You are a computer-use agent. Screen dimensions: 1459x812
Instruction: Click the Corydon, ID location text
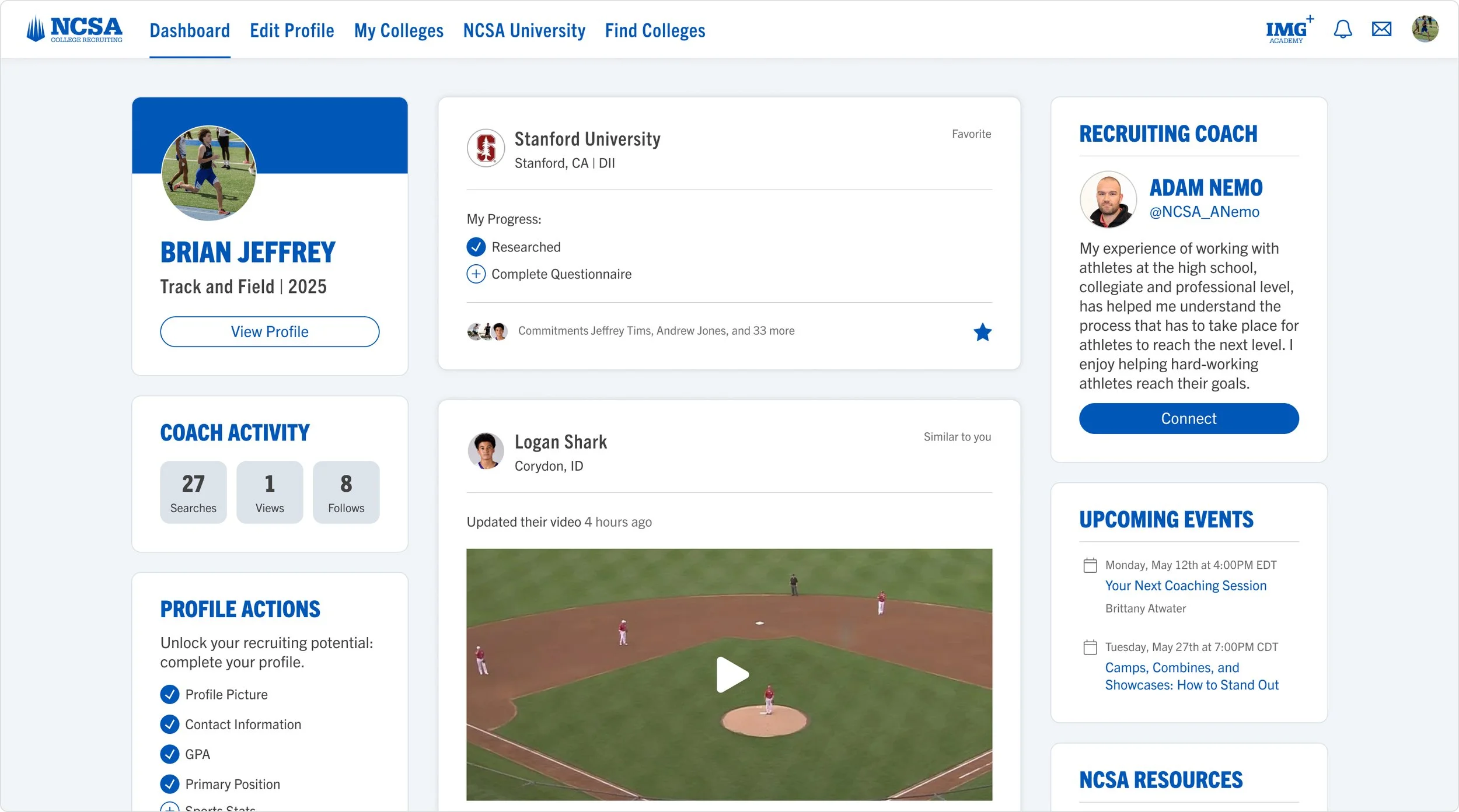549,466
